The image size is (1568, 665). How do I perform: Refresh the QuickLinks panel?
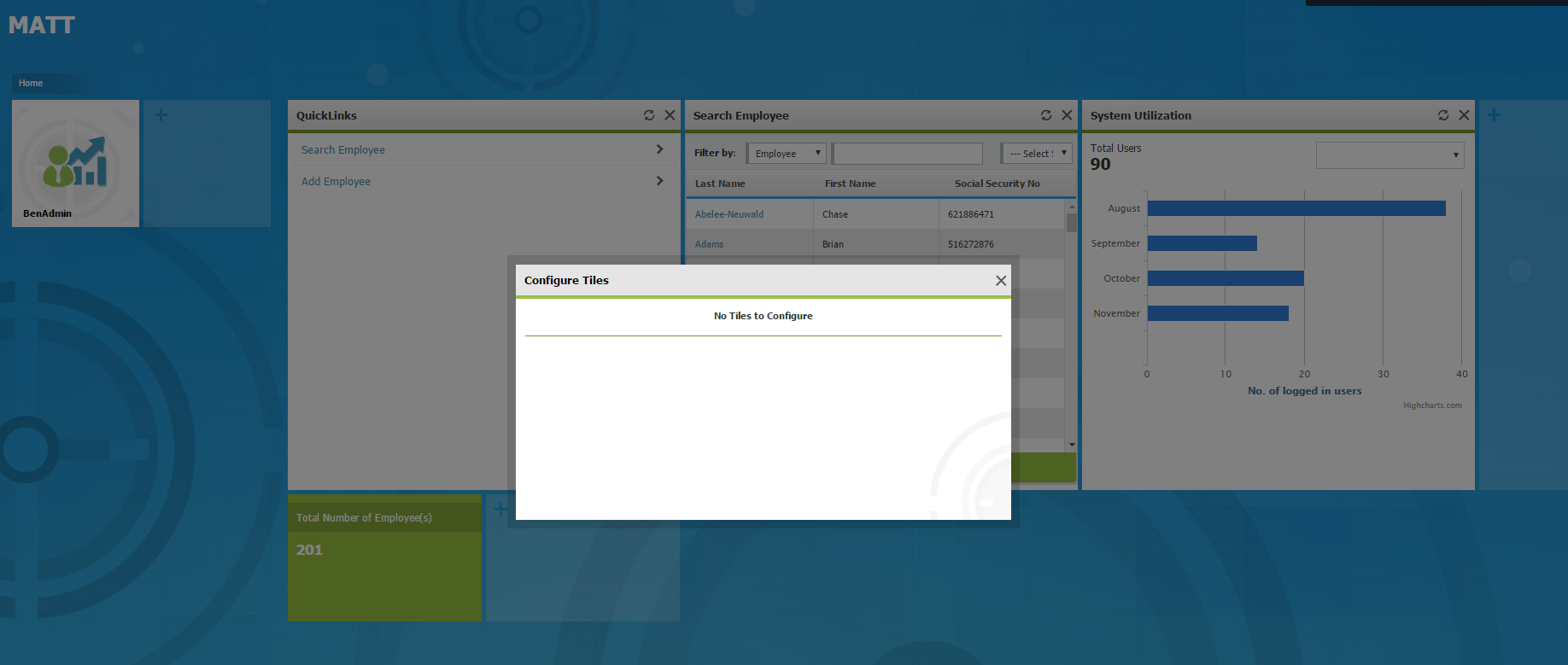(x=649, y=115)
